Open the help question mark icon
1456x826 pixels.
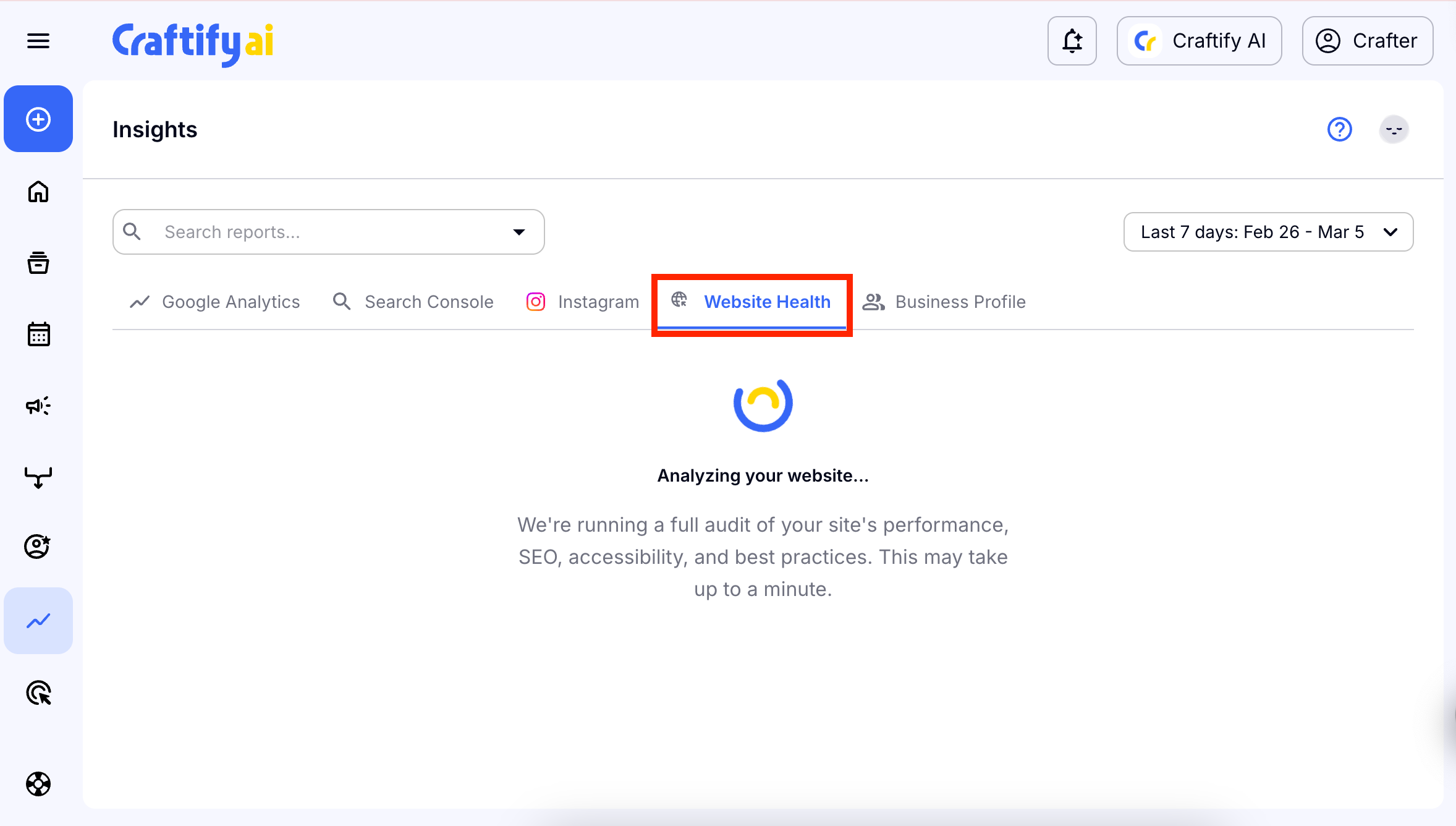[1339, 130]
